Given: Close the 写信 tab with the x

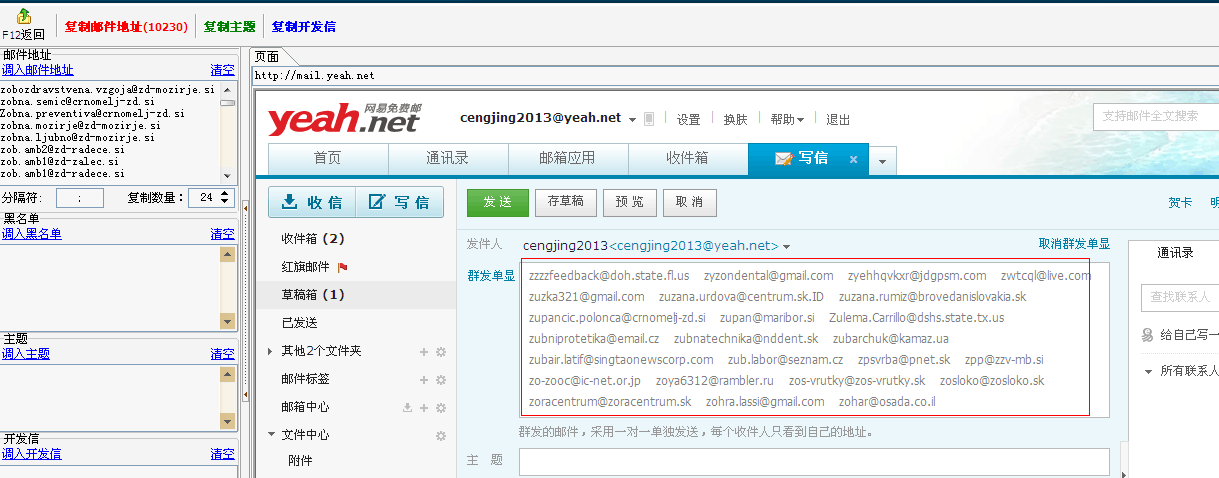Looking at the screenshot, I should point(853,159).
